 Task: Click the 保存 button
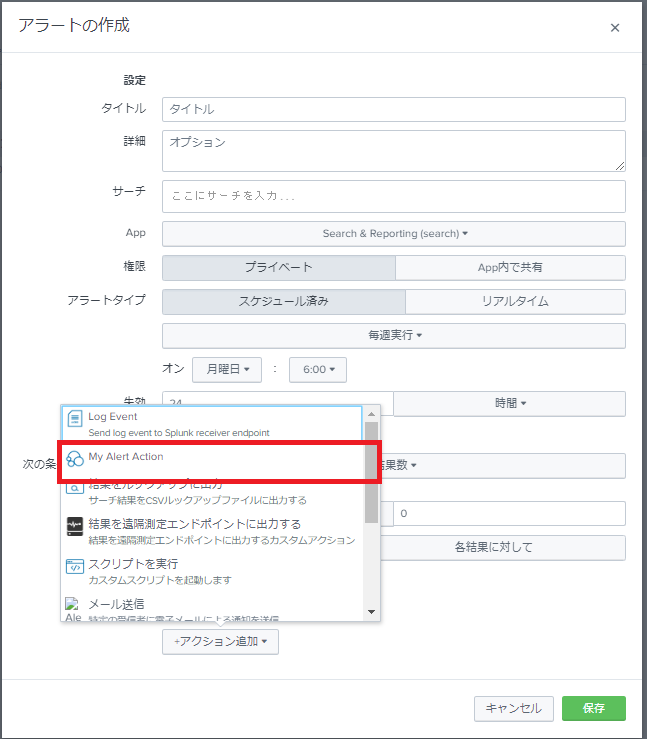tap(594, 708)
